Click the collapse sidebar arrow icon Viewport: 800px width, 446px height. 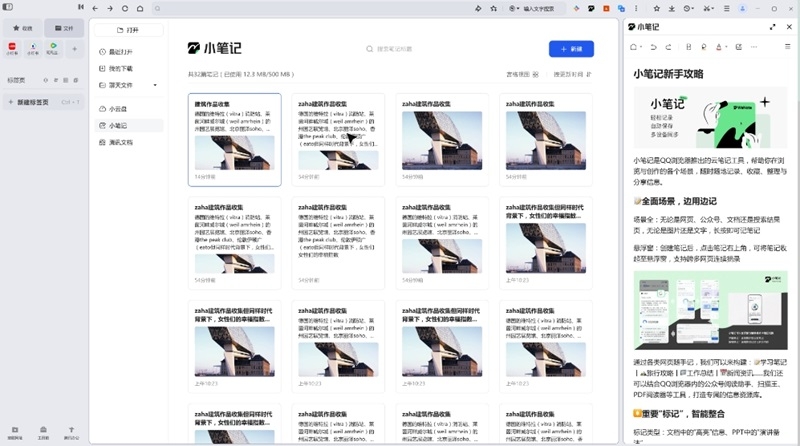81,7
